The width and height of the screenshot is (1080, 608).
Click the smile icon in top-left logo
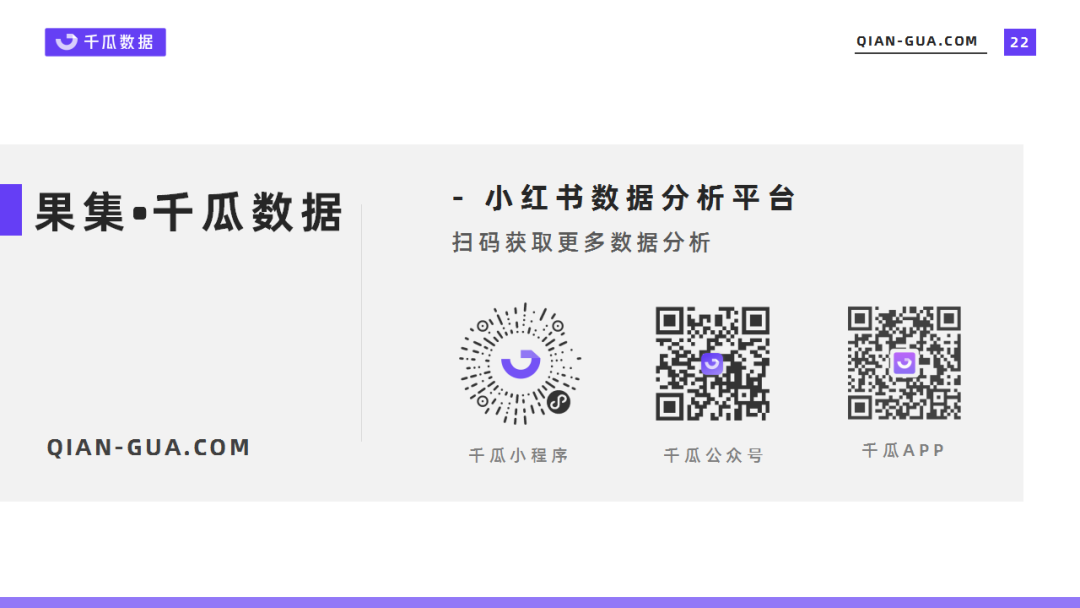(67, 41)
